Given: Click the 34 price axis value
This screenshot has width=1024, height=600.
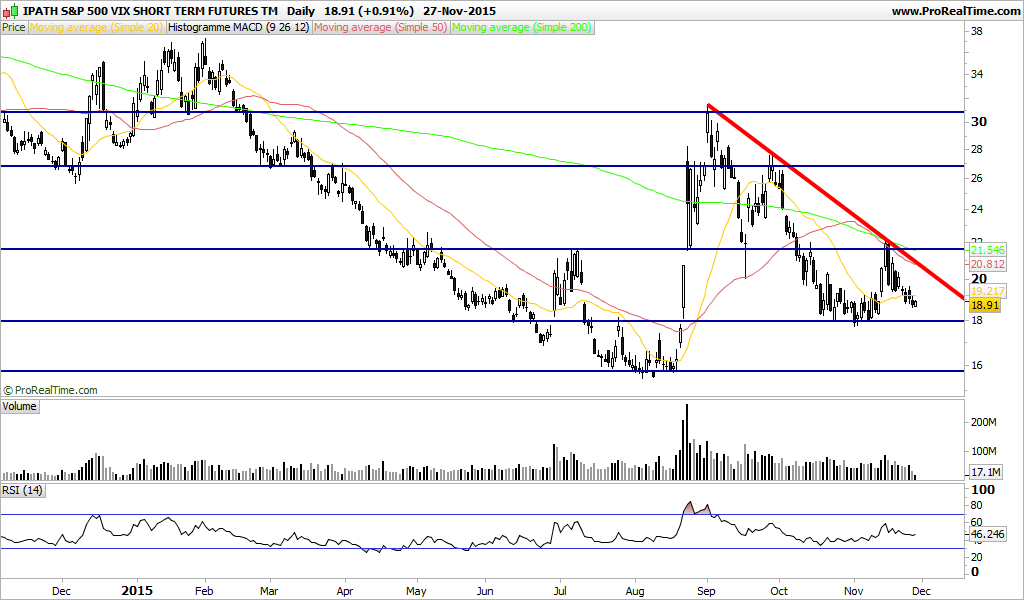Looking at the screenshot, I should tap(978, 74).
